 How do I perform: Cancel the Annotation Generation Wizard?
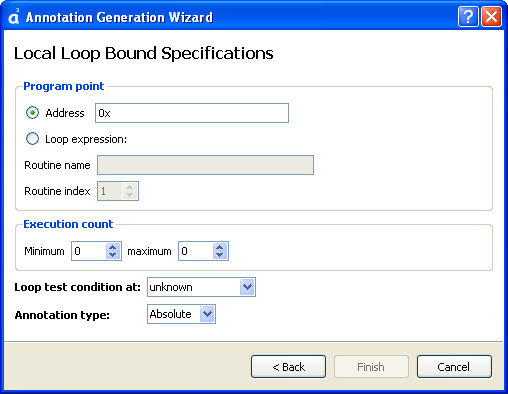[454, 366]
